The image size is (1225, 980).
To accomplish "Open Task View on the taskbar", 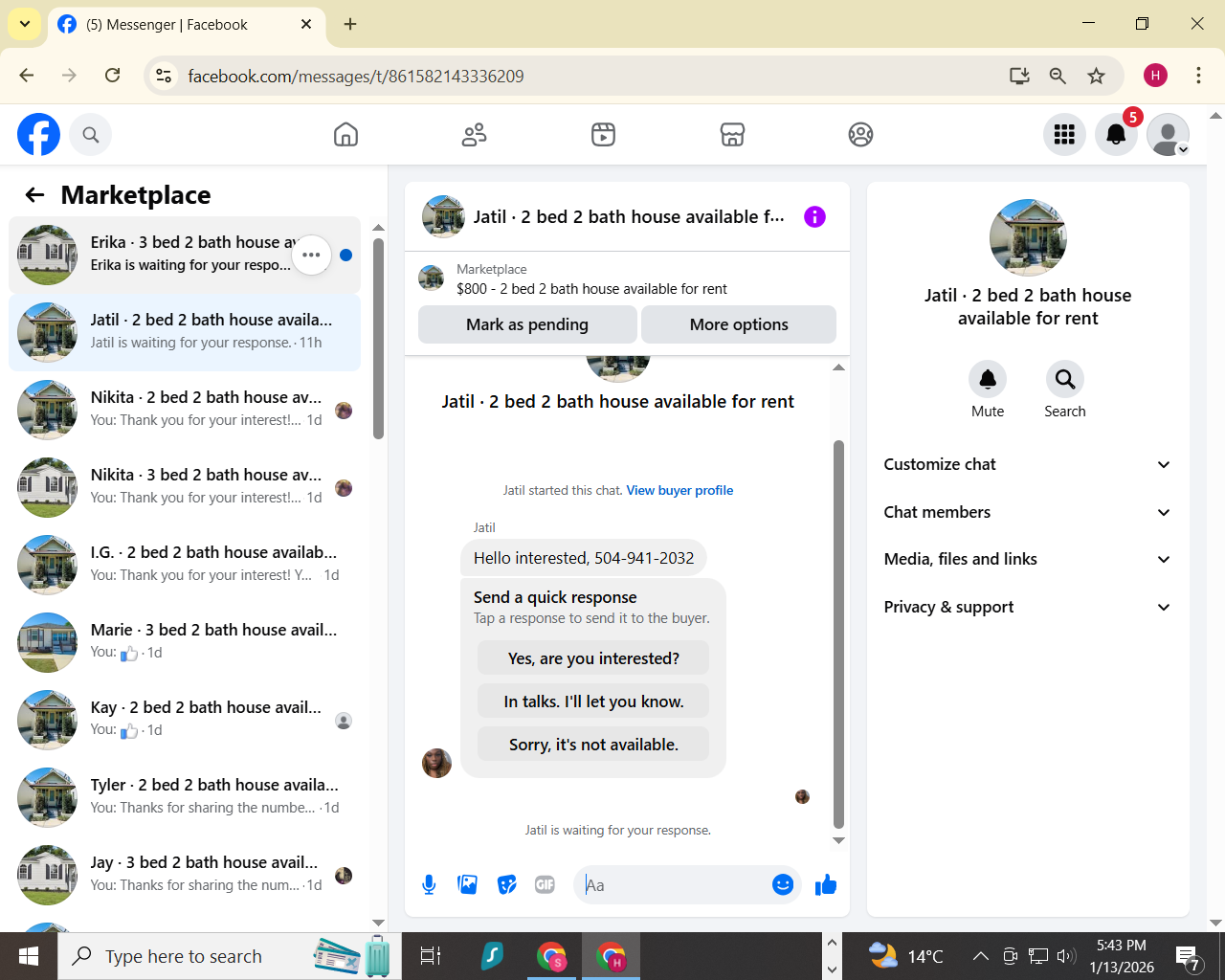I will point(431,956).
